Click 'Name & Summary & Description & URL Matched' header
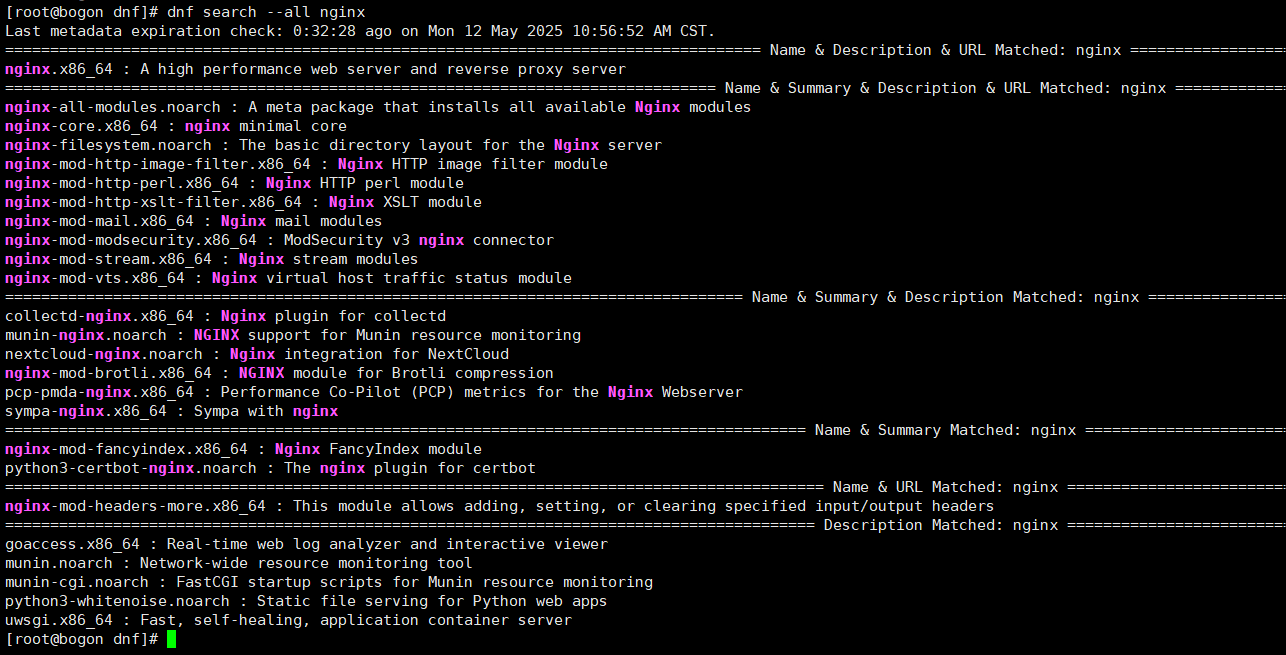The width and height of the screenshot is (1286, 655). [945, 88]
